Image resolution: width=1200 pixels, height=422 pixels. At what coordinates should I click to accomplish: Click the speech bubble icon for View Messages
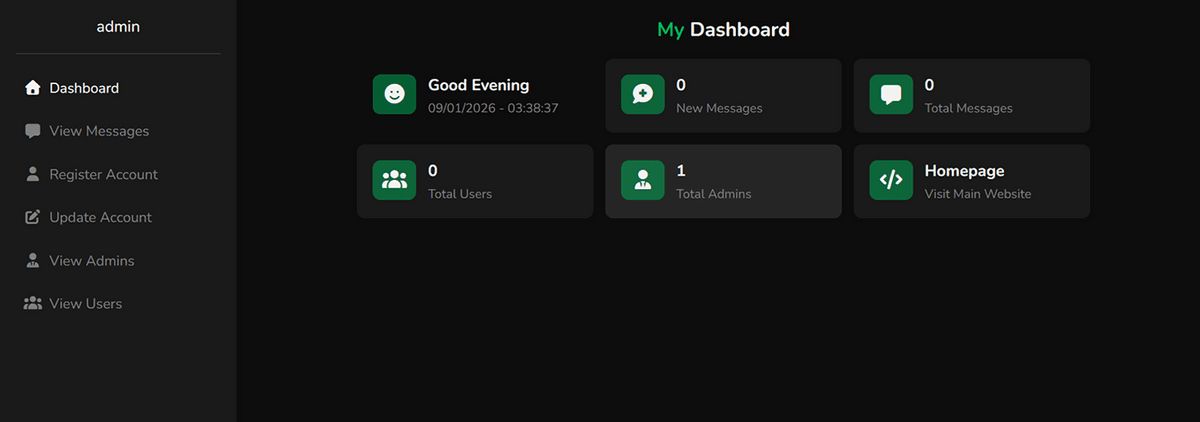coord(32,131)
